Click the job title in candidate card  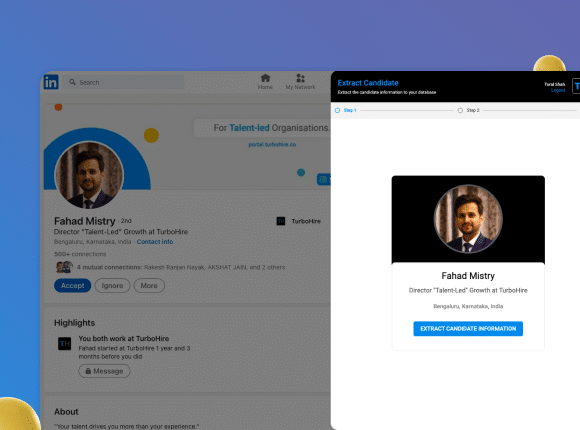pyautogui.click(x=468, y=290)
